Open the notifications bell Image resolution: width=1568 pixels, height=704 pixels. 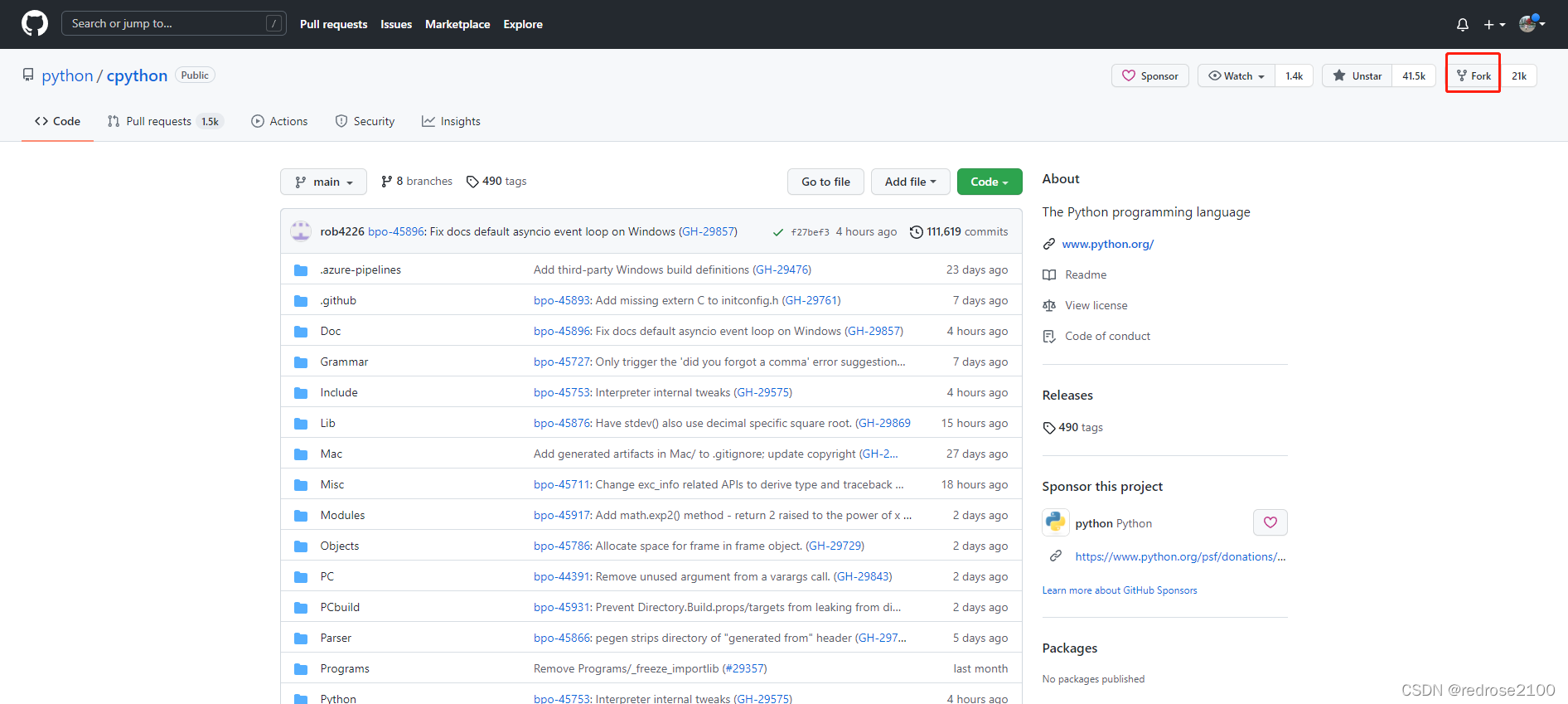point(1463,25)
